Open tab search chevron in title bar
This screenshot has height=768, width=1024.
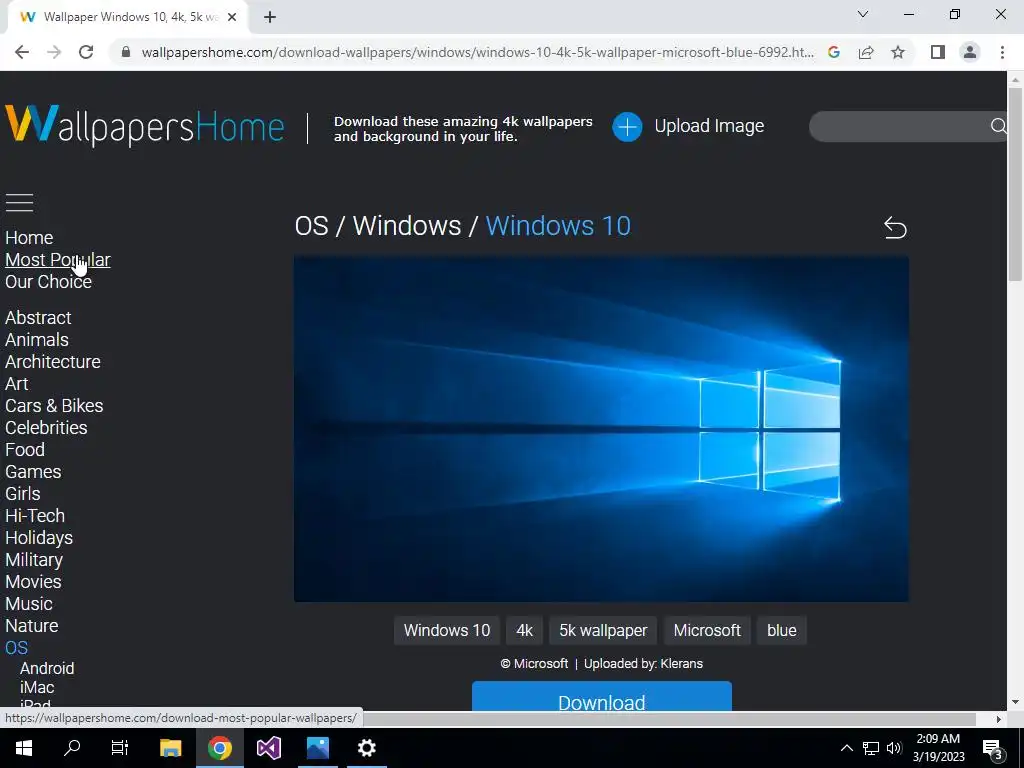(863, 14)
